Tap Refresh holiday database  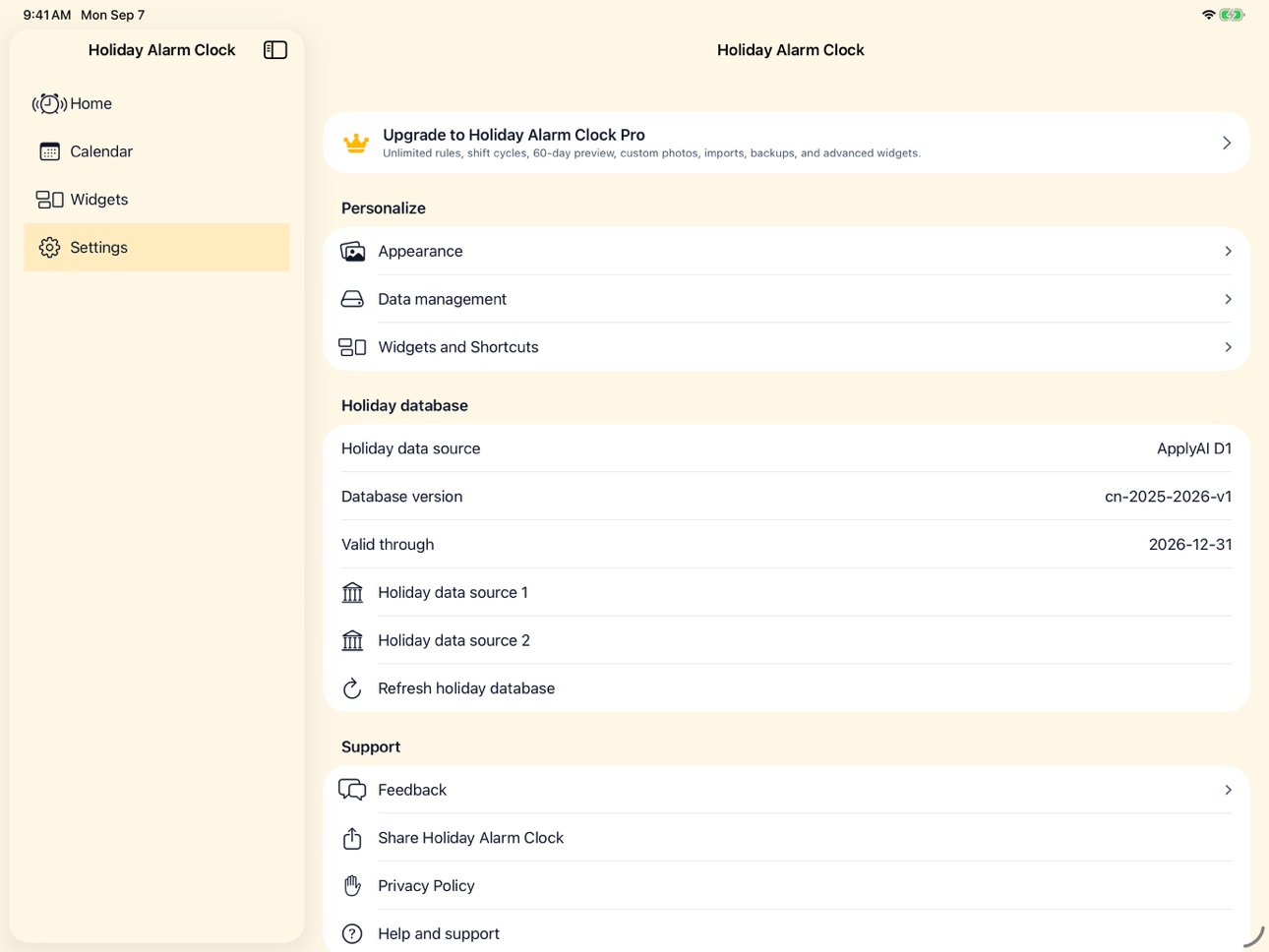click(x=786, y=688)
